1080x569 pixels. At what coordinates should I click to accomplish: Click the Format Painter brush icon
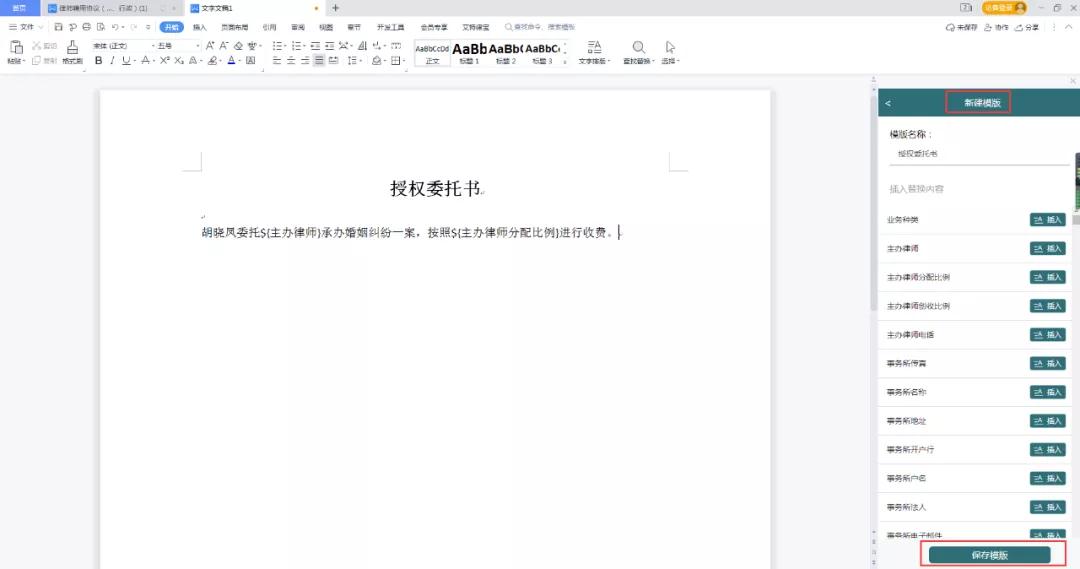(72, 48)
